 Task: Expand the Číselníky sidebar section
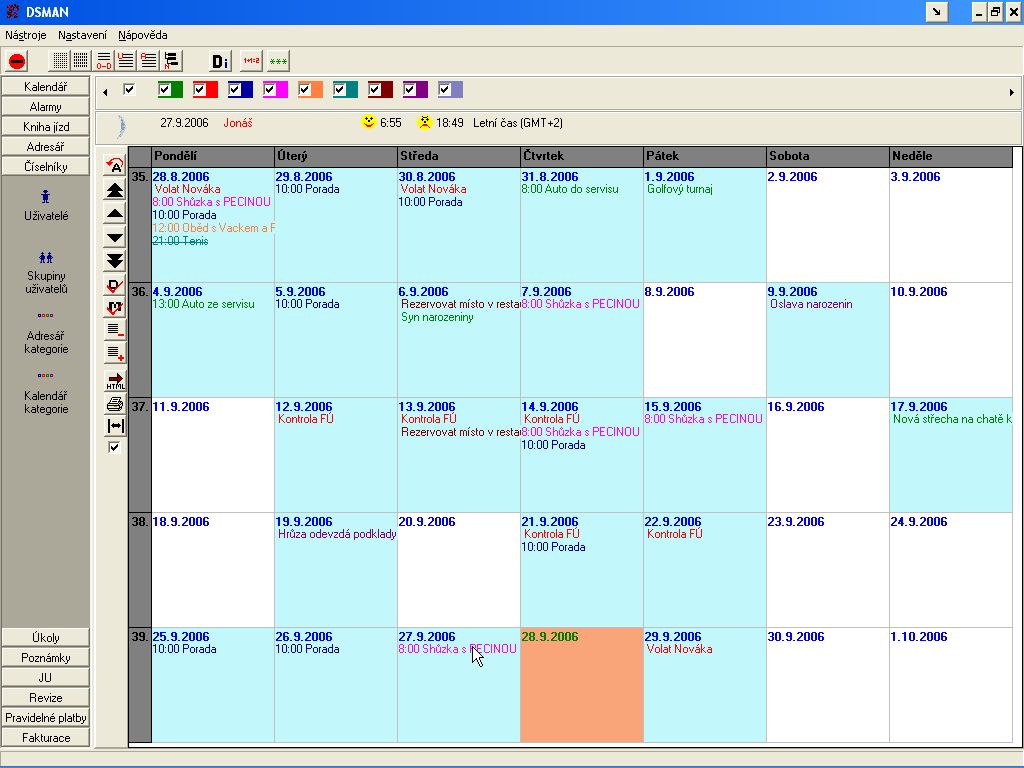(x=46, y=167)
